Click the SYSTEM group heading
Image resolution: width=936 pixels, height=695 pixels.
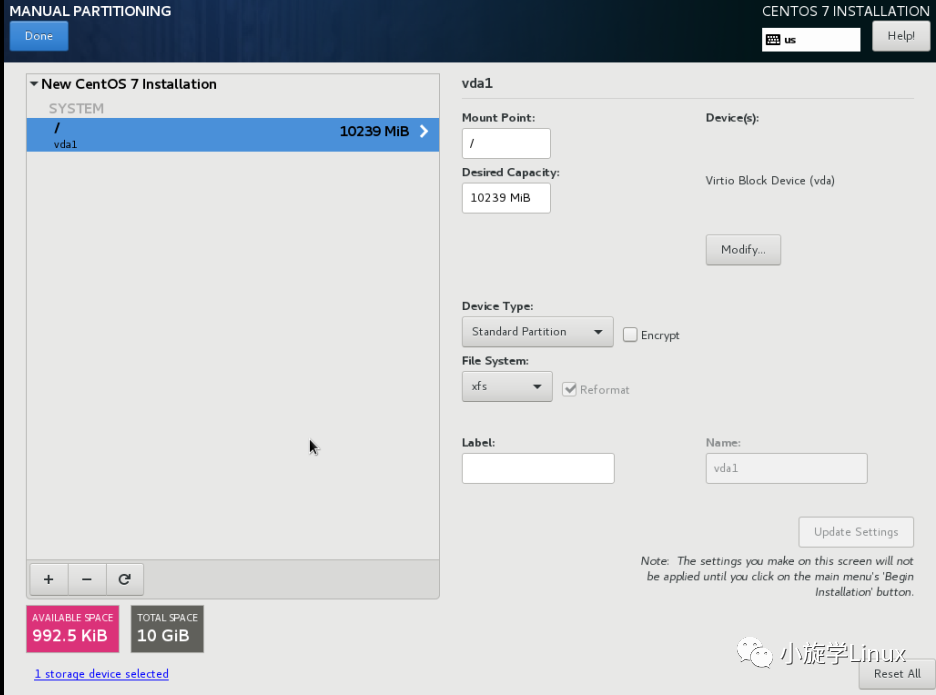coord(76,109)
